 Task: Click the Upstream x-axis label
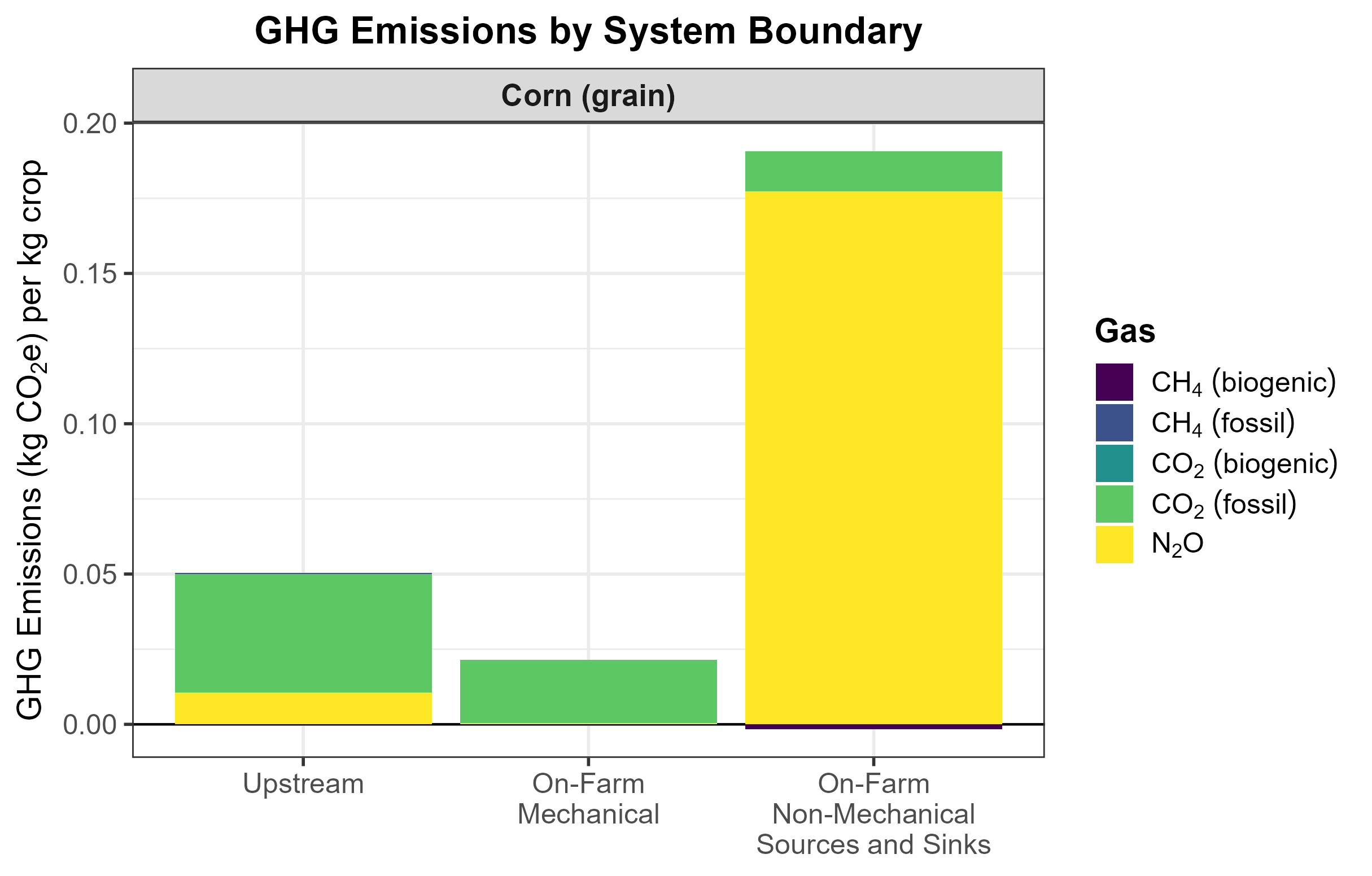tap(303, 785)
